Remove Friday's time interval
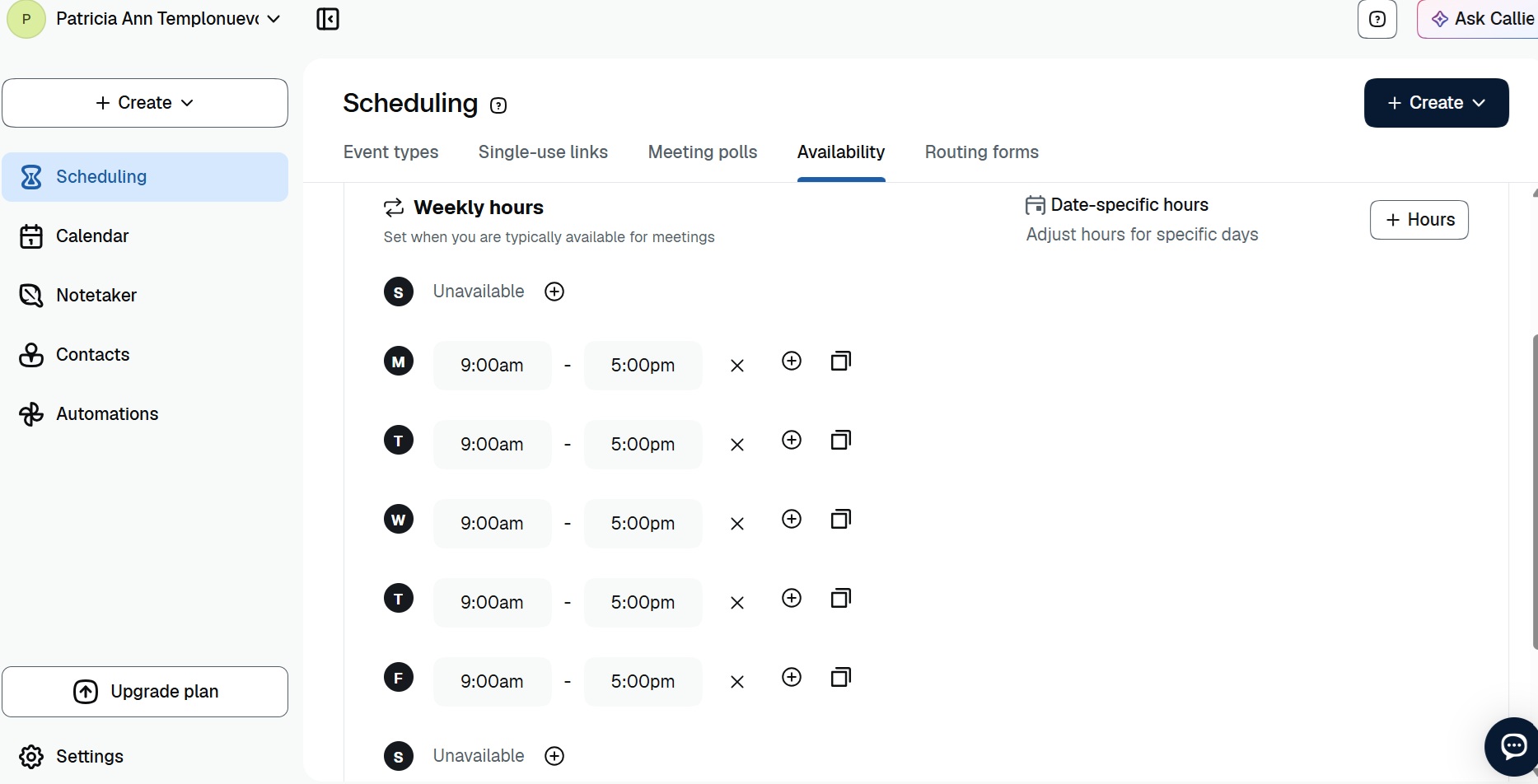This screenshot has height=784, width=1538. (737, 682)
